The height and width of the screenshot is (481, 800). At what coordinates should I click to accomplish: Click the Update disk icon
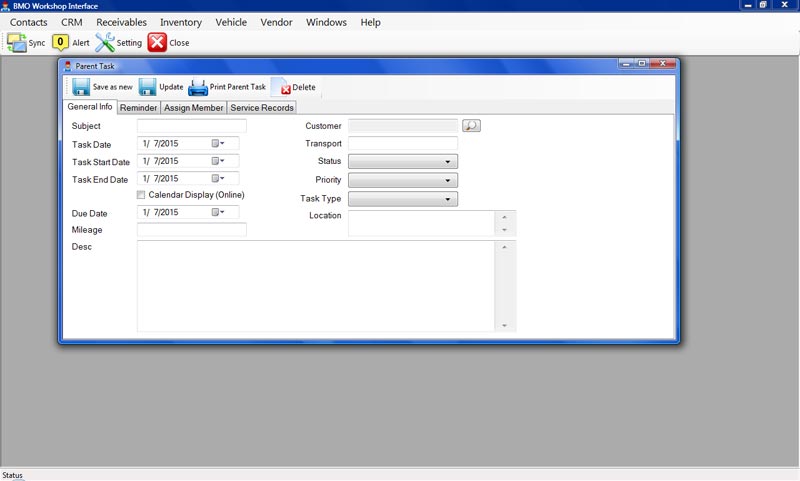(x=148, y=87)
